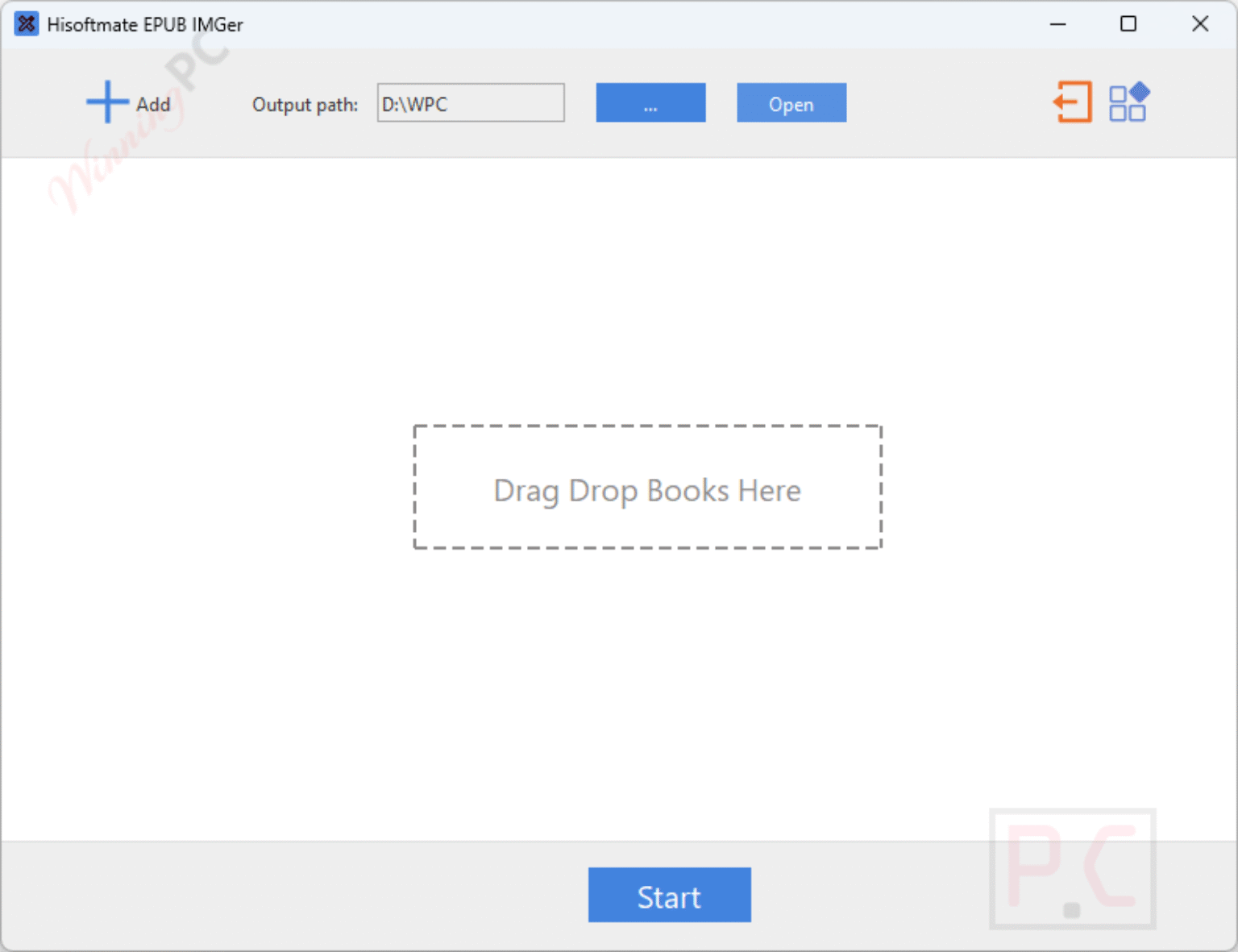
Task: Open the output folder with Open button
Action: click(x=791, y=103)
